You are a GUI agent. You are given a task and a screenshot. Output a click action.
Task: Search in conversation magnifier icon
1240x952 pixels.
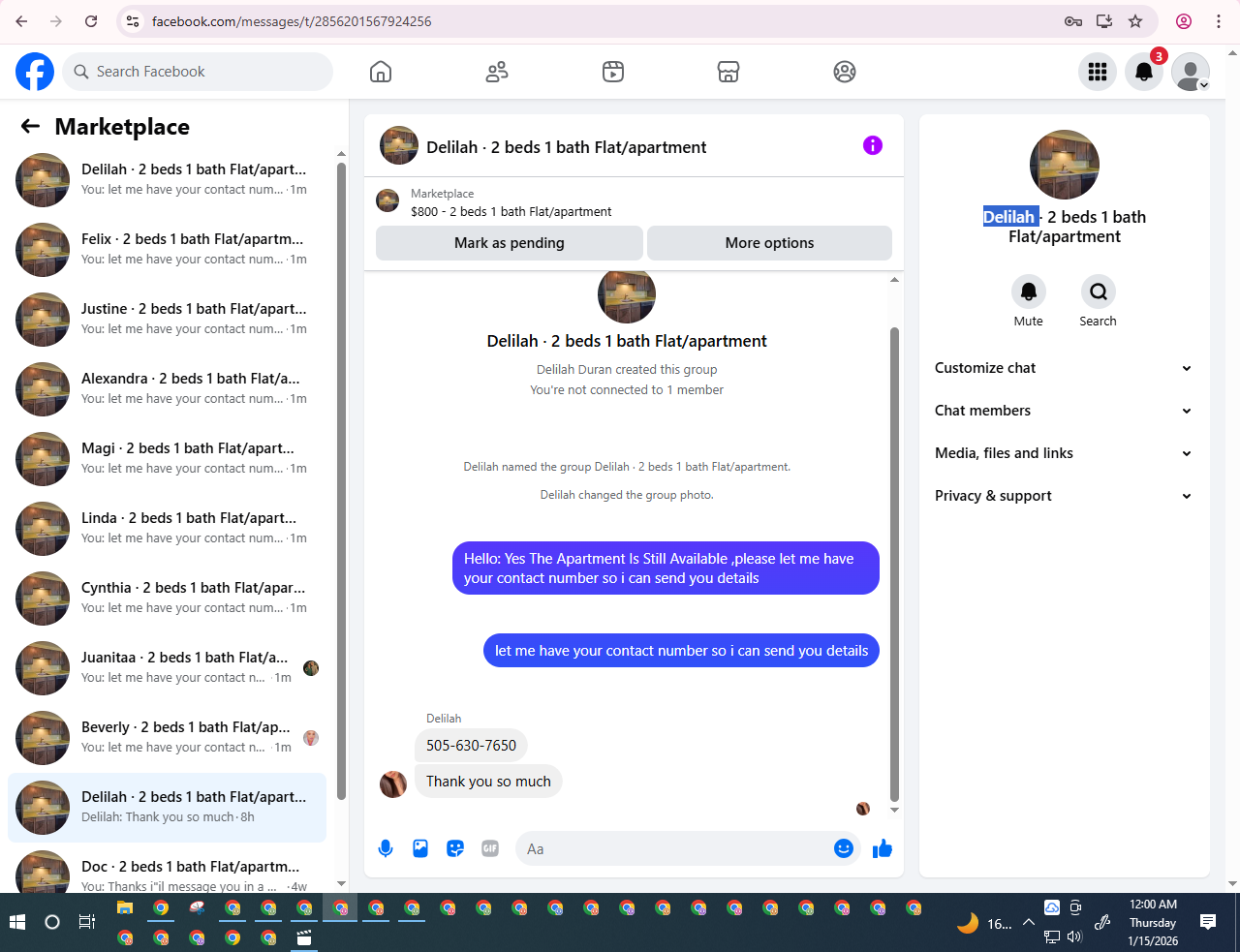[x=1099, y=292]
